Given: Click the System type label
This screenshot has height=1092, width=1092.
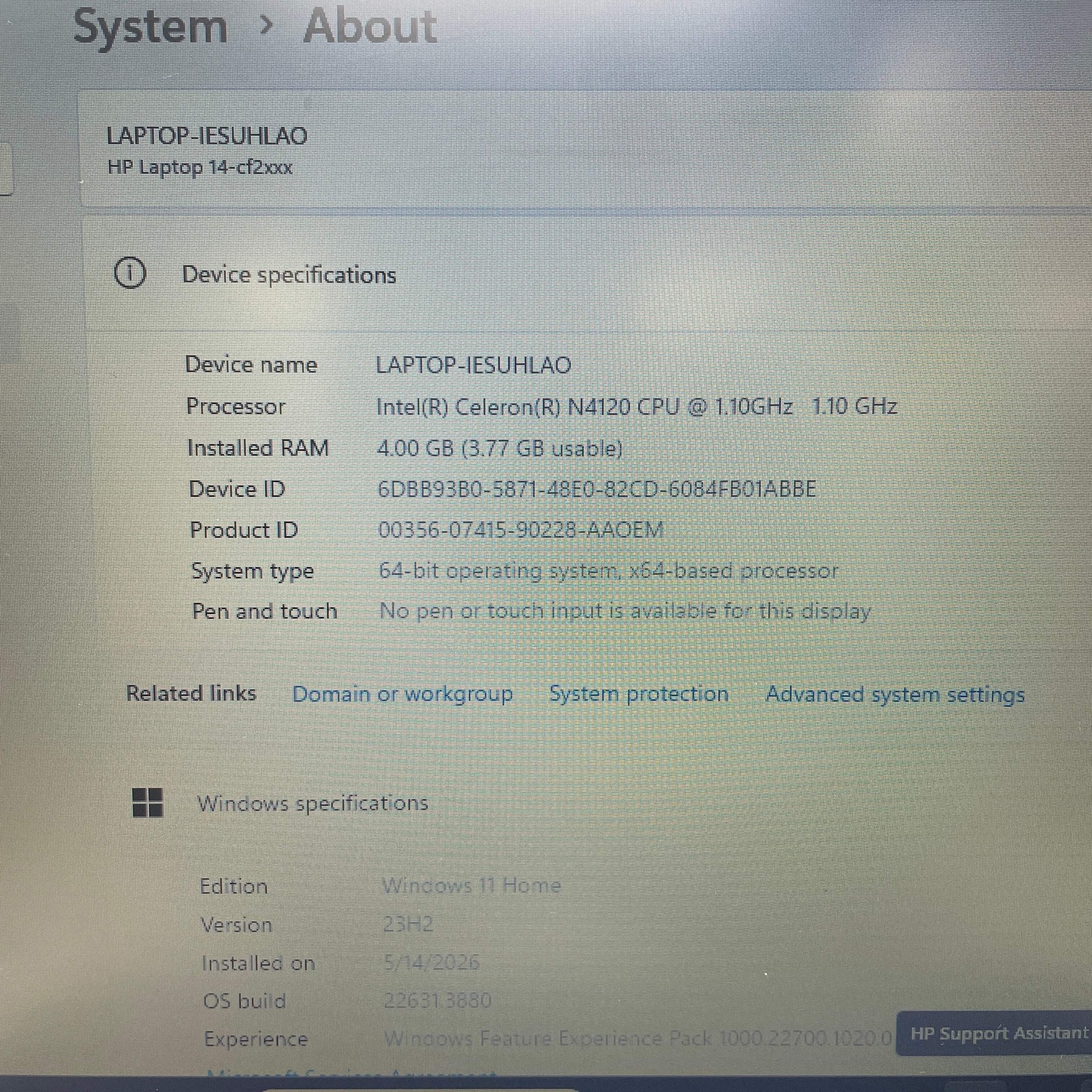Looking at the screenshot, I should pyautogui.click(x=253, y=571).
